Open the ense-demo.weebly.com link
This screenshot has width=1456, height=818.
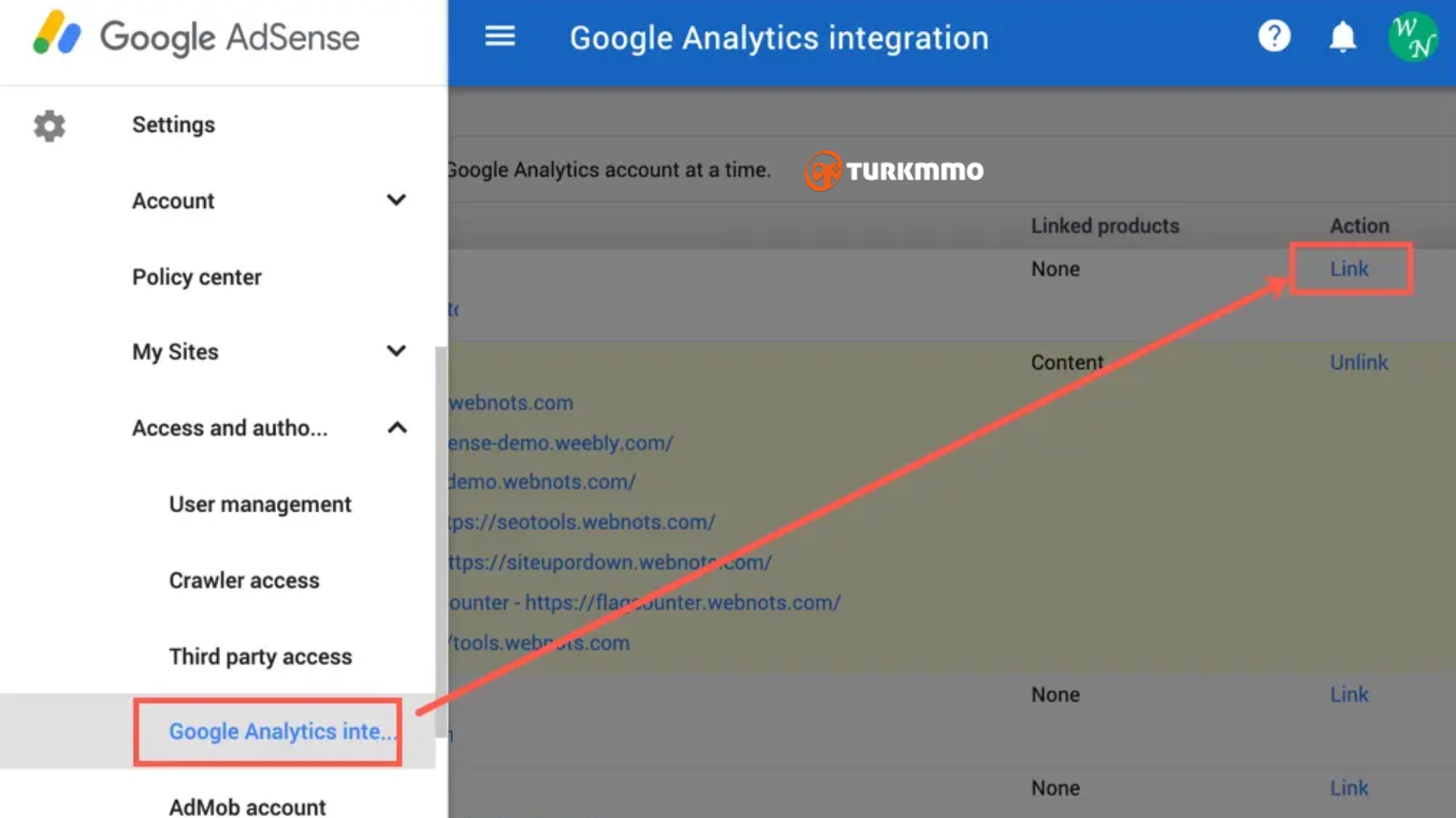(560, 443)
